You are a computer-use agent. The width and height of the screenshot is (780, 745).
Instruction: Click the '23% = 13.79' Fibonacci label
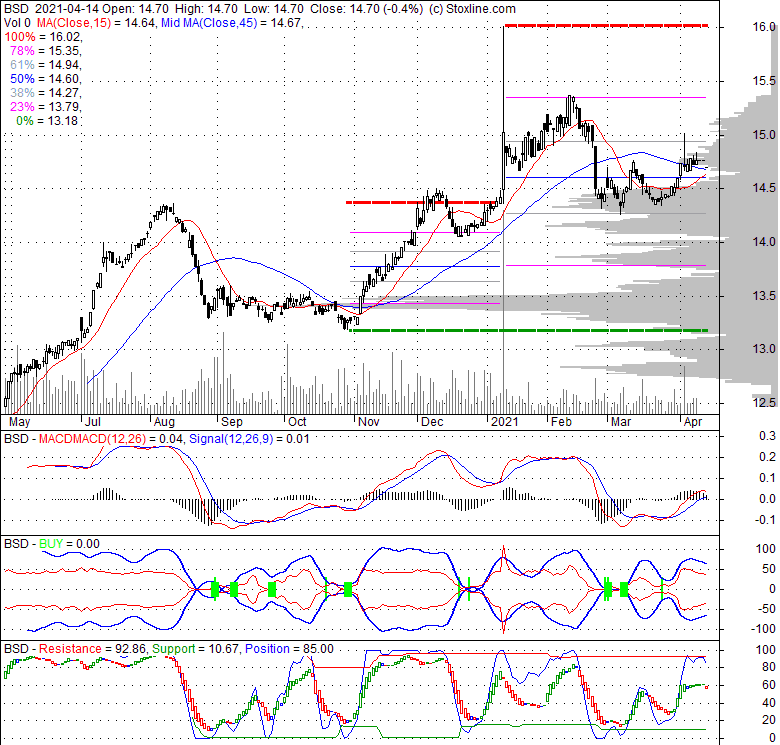coord(45,106)
